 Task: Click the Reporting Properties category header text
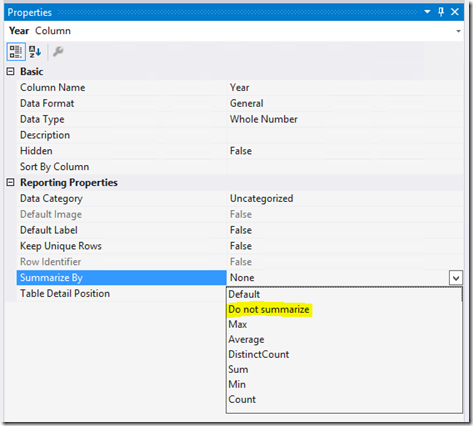tap(69, 183)
